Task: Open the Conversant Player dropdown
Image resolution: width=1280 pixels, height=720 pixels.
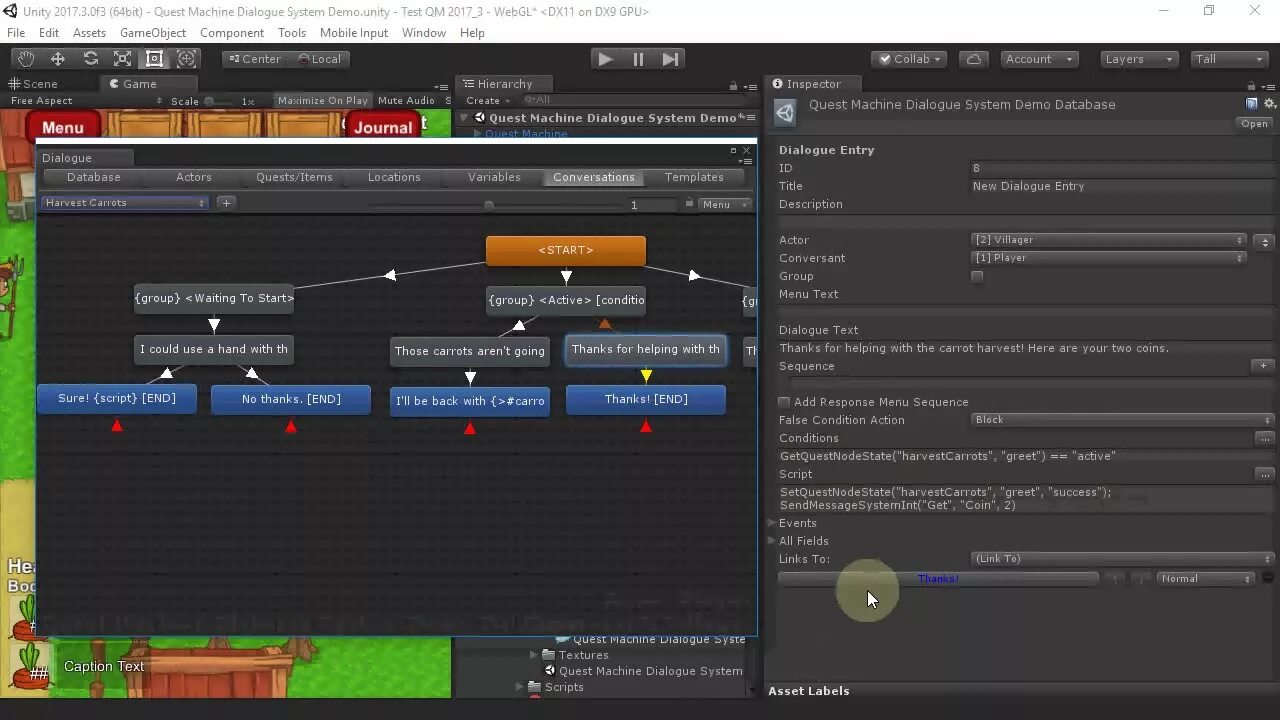Action: click(x=1110, y=258)
